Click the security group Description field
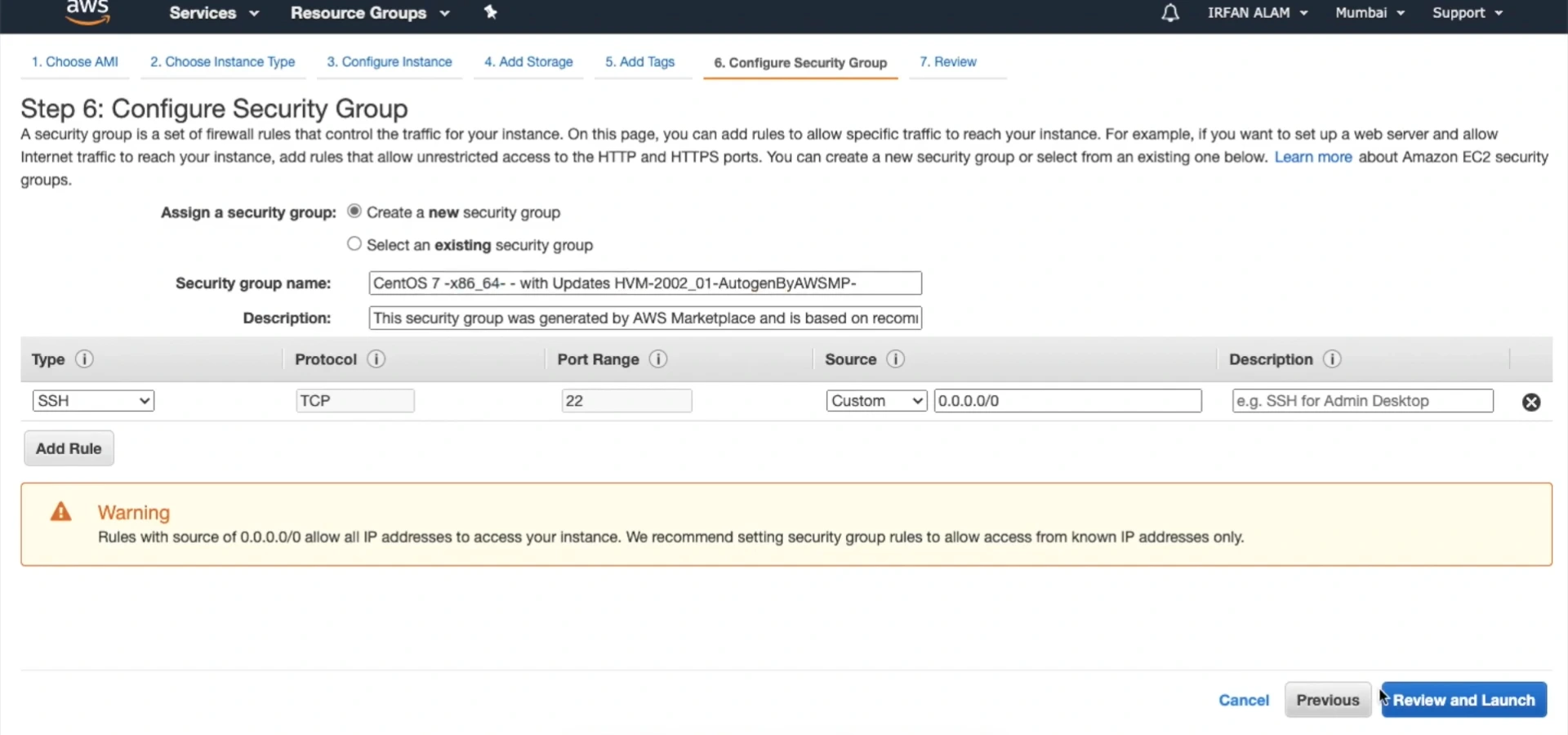The height and width of the screenshot is (735, 1568). [645, 318]
